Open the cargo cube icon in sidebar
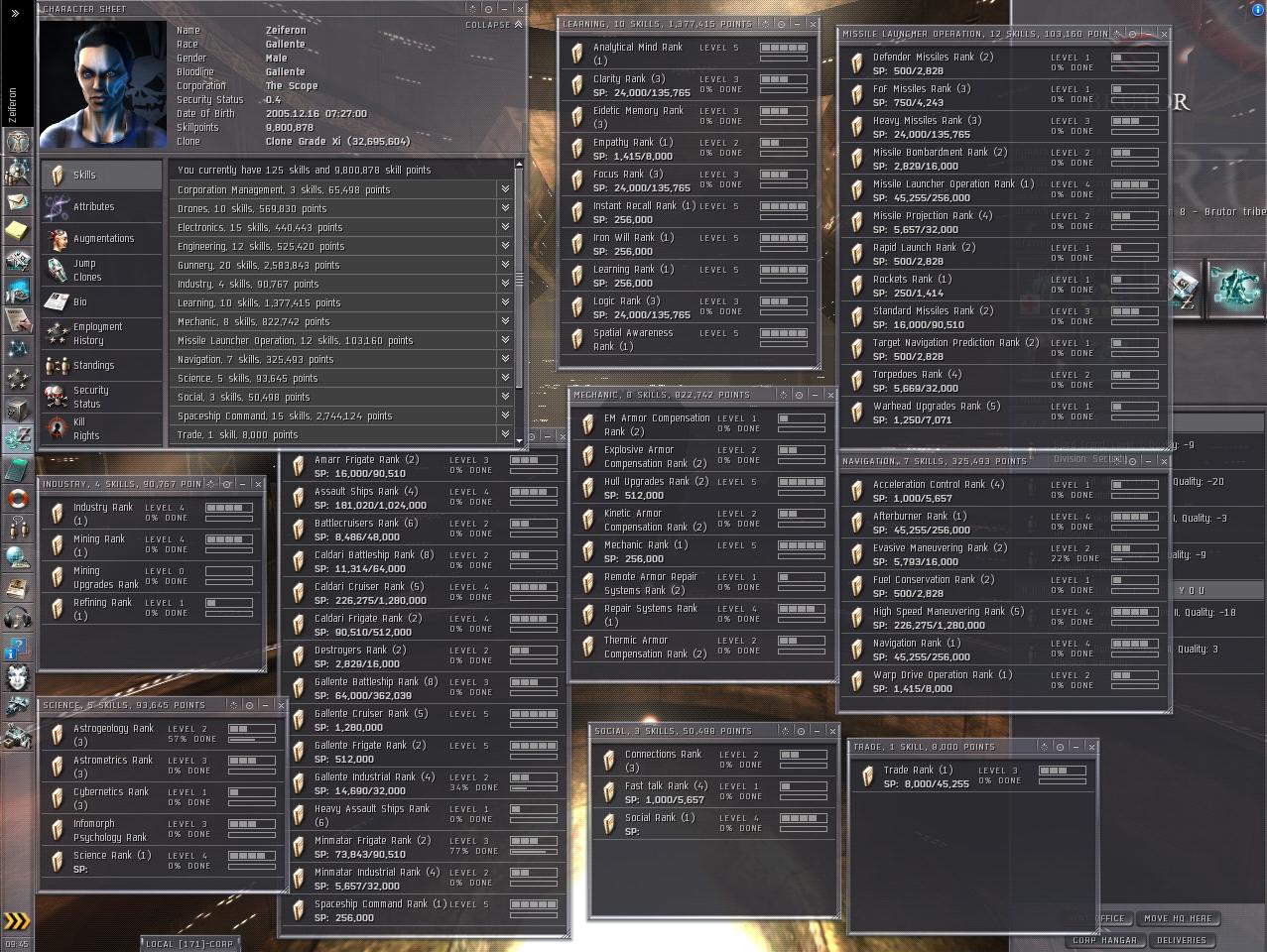This screenshot has width=1267, height=952. point(17,410)
